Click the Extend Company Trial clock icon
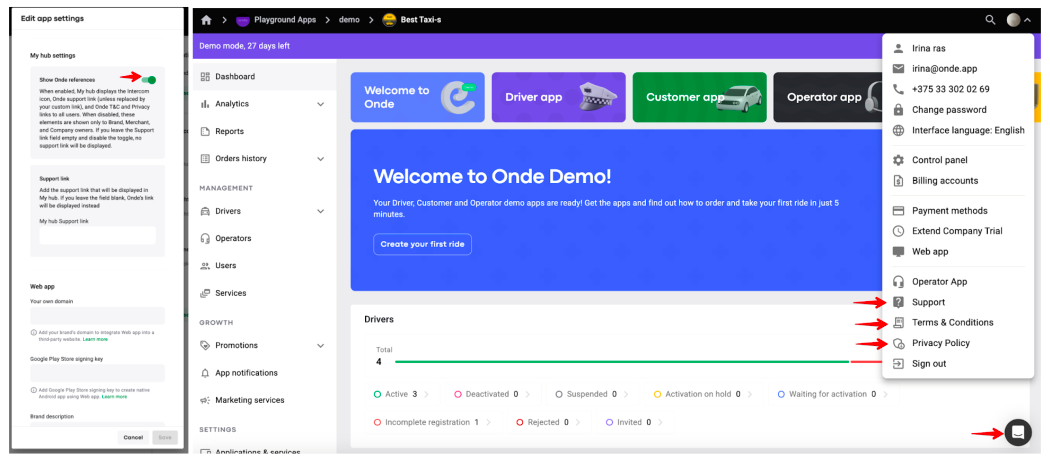 coord(899,231)
